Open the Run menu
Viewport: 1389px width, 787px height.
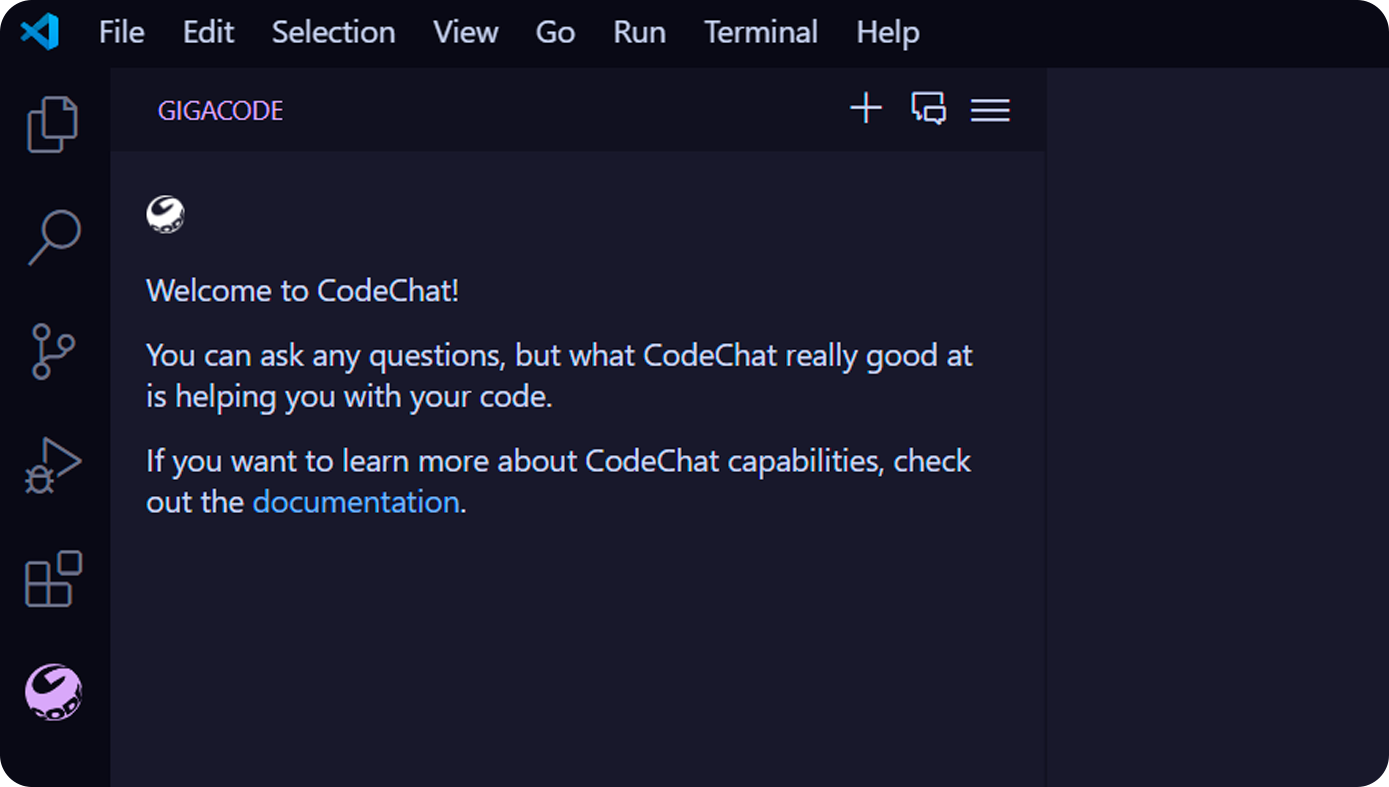(639, 32)
